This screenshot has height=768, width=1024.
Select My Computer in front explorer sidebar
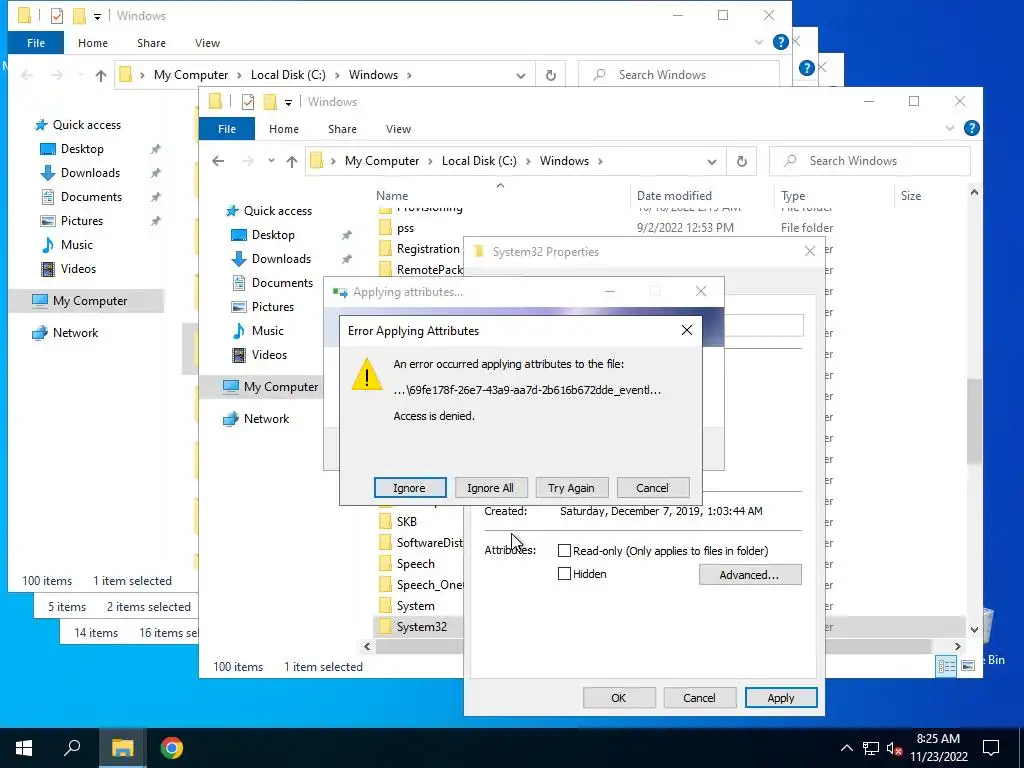coord(270,387)
